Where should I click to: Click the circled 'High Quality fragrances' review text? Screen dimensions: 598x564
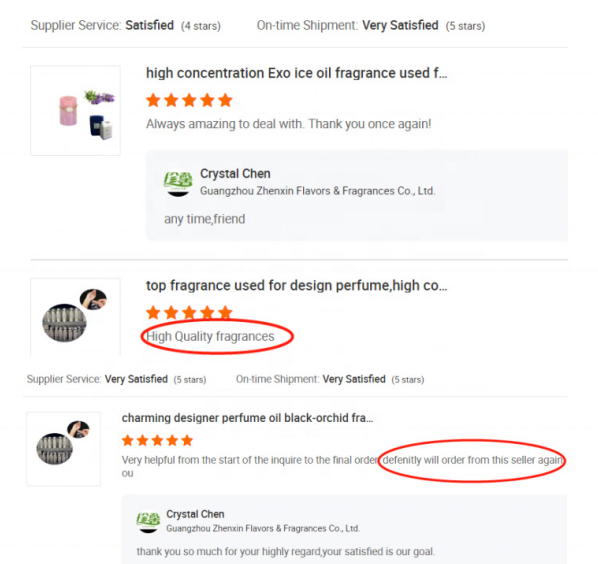[x=210, y=336]
